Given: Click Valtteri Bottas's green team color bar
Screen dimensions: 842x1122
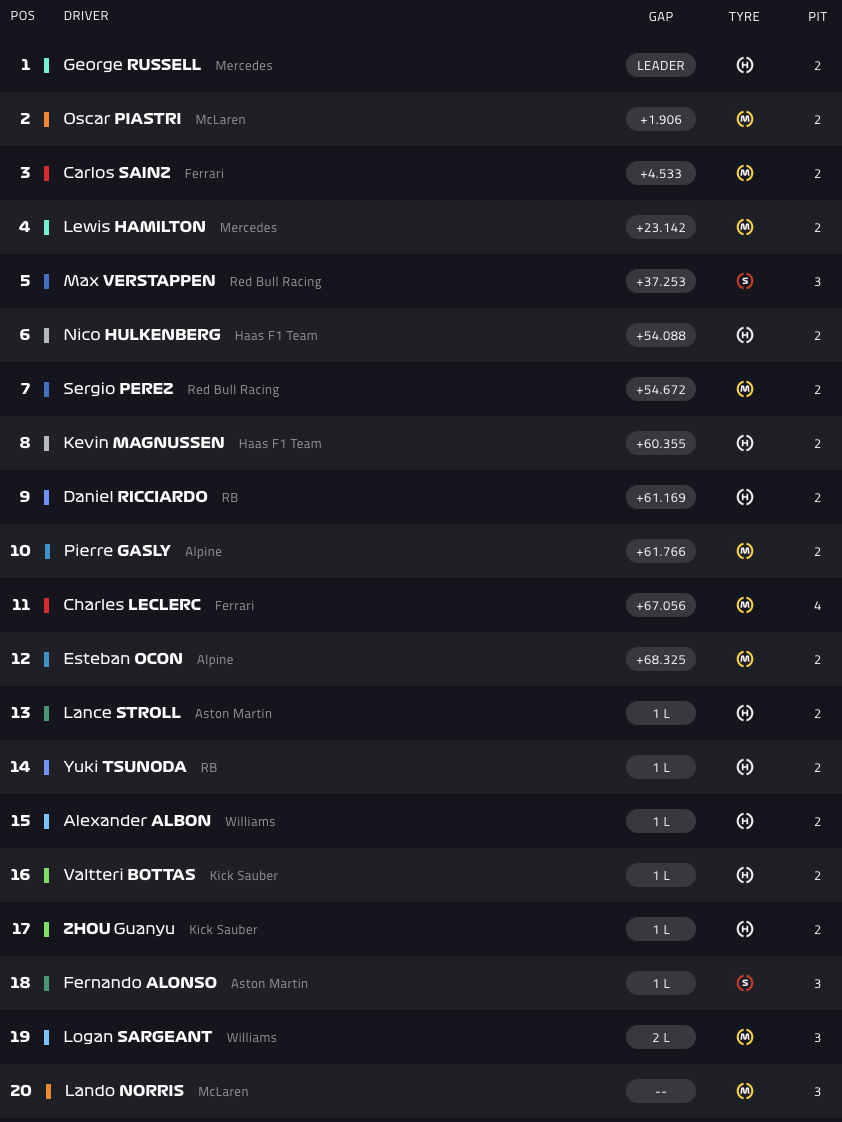Looking at the screenshot, I should coord(46,875).
